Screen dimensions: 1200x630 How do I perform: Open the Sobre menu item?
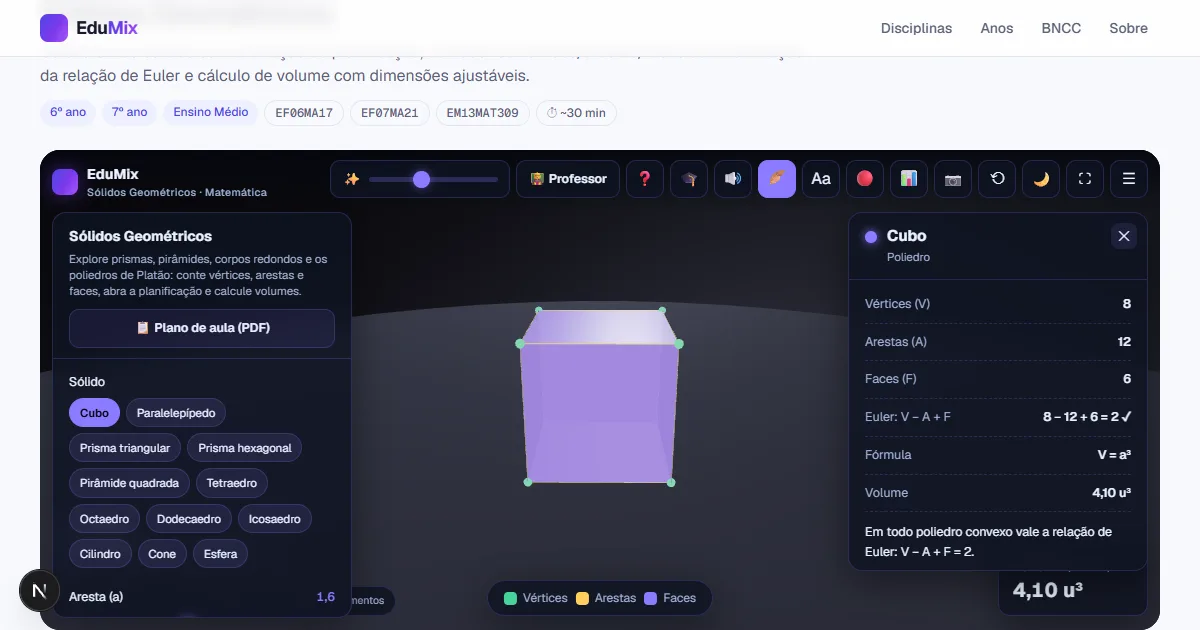point(1128,28)
